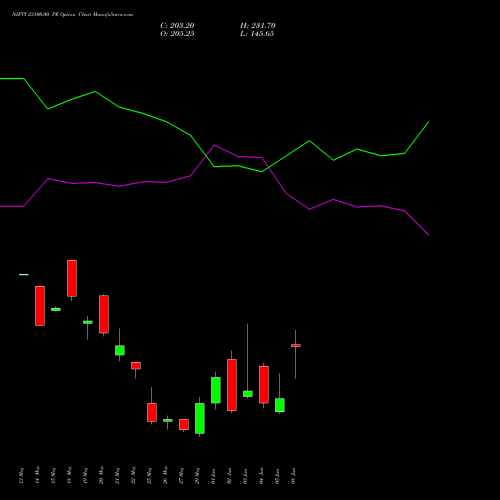Viewport: 500px width, 500px height.
Task: Click the open value O: 205.25
Action: [x=177, y=34]
